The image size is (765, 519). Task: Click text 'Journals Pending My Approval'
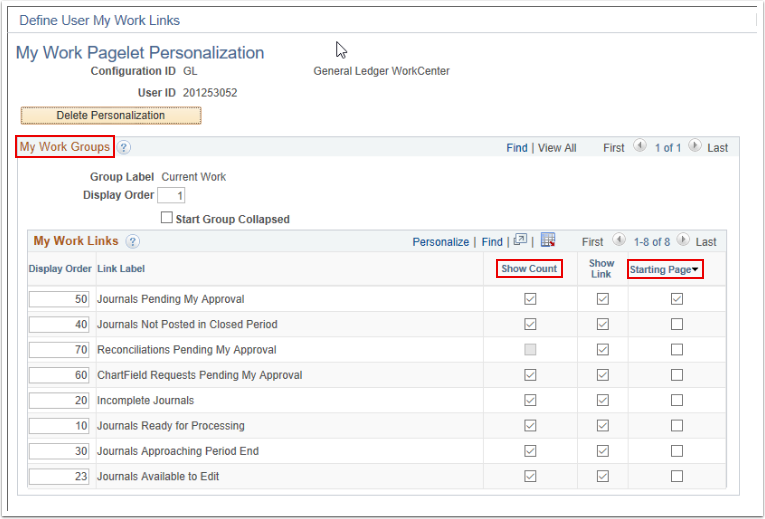(x=170, y=299)
